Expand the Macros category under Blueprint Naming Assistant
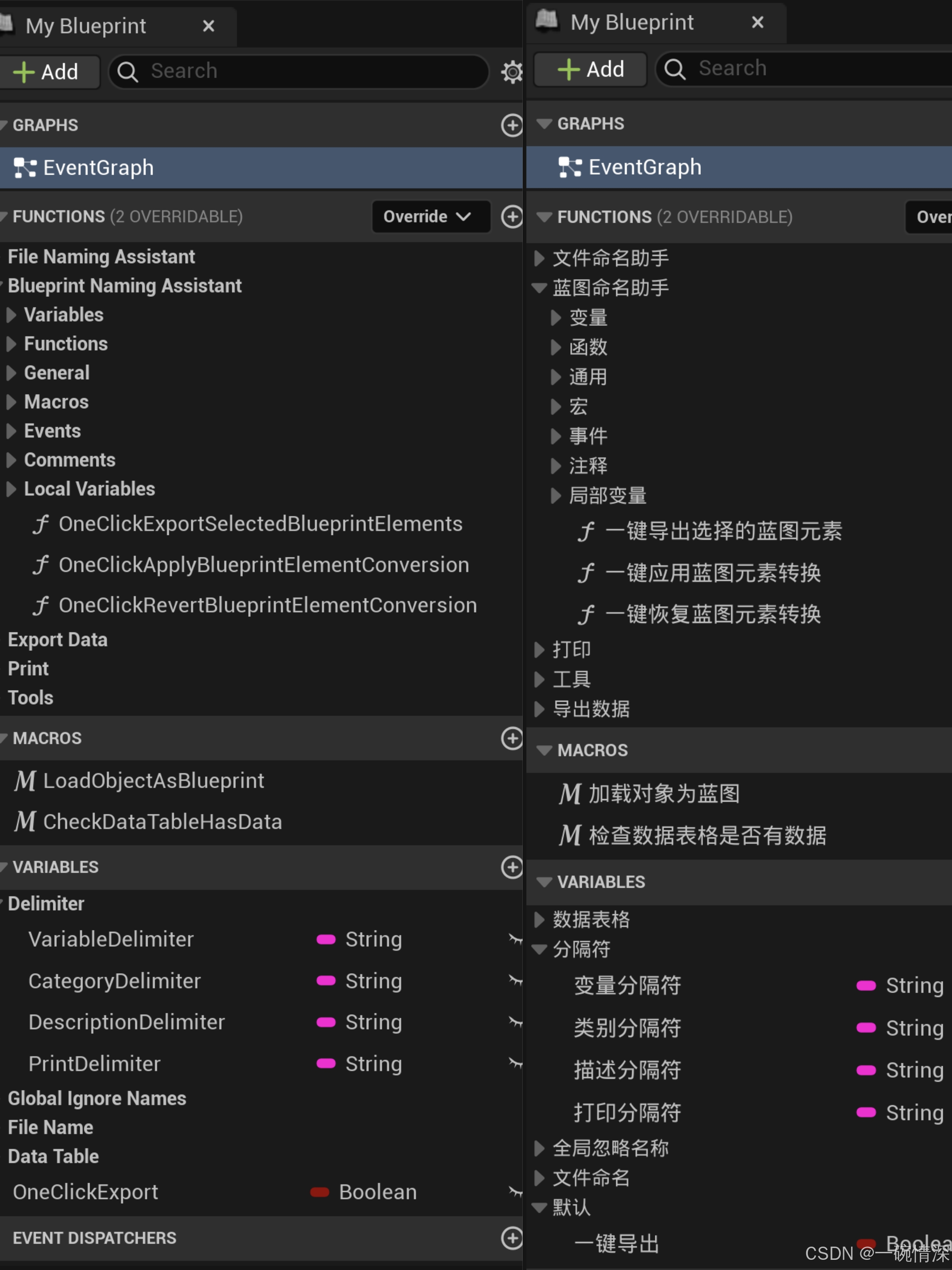 [x=11, y=402]
